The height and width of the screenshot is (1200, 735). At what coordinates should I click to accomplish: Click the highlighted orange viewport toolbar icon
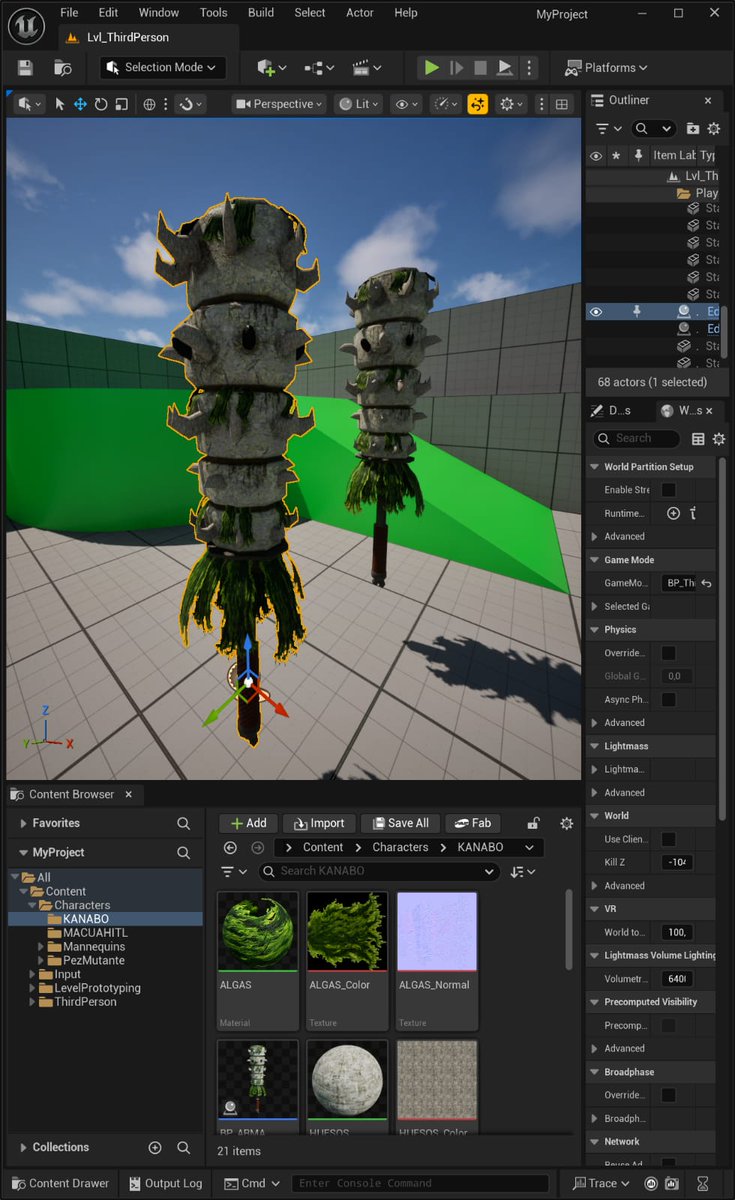click(x=478, y=104)
